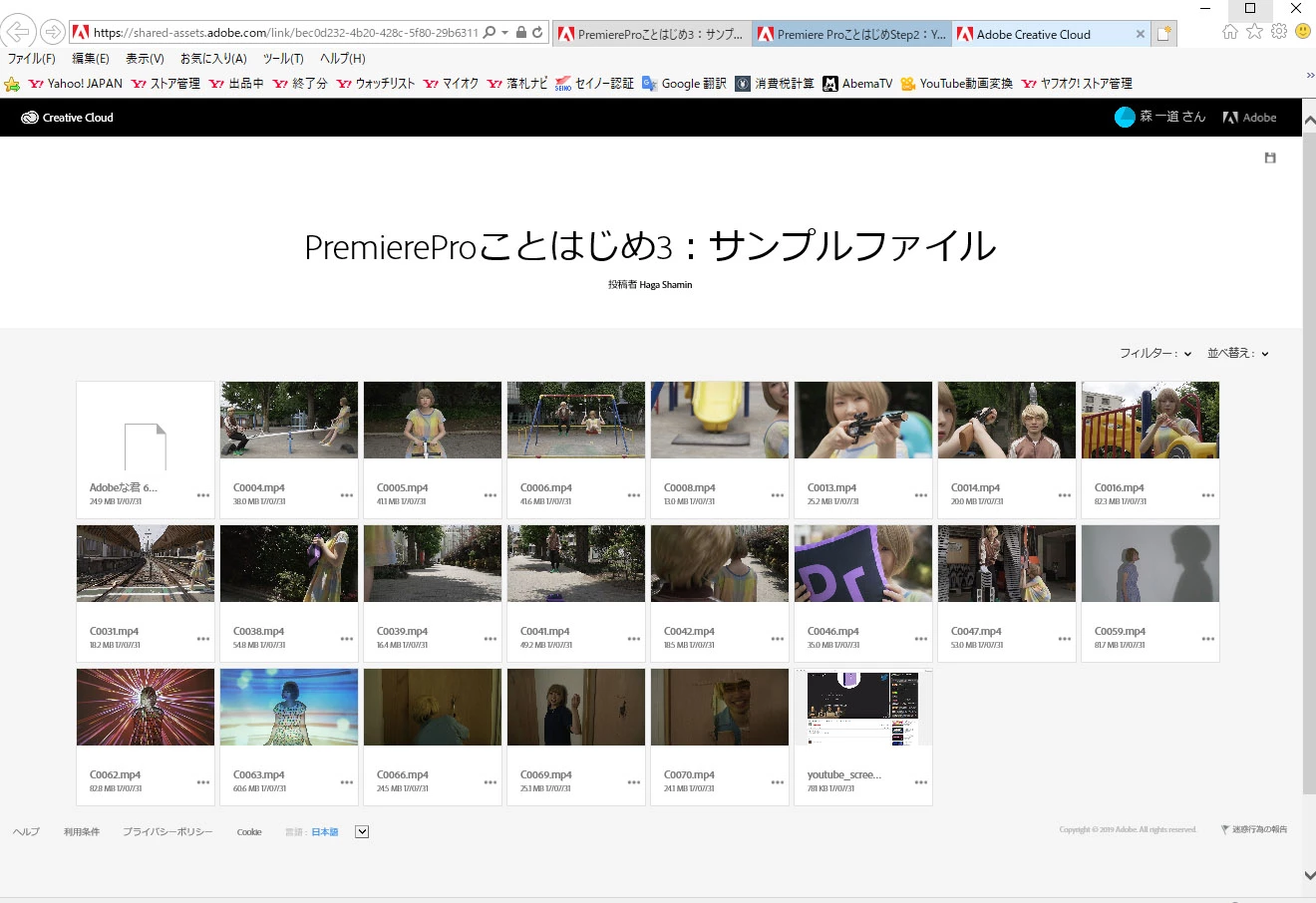Click the C0070.mp4 file name
This screenshot has height=903, width=1316.
689,775
